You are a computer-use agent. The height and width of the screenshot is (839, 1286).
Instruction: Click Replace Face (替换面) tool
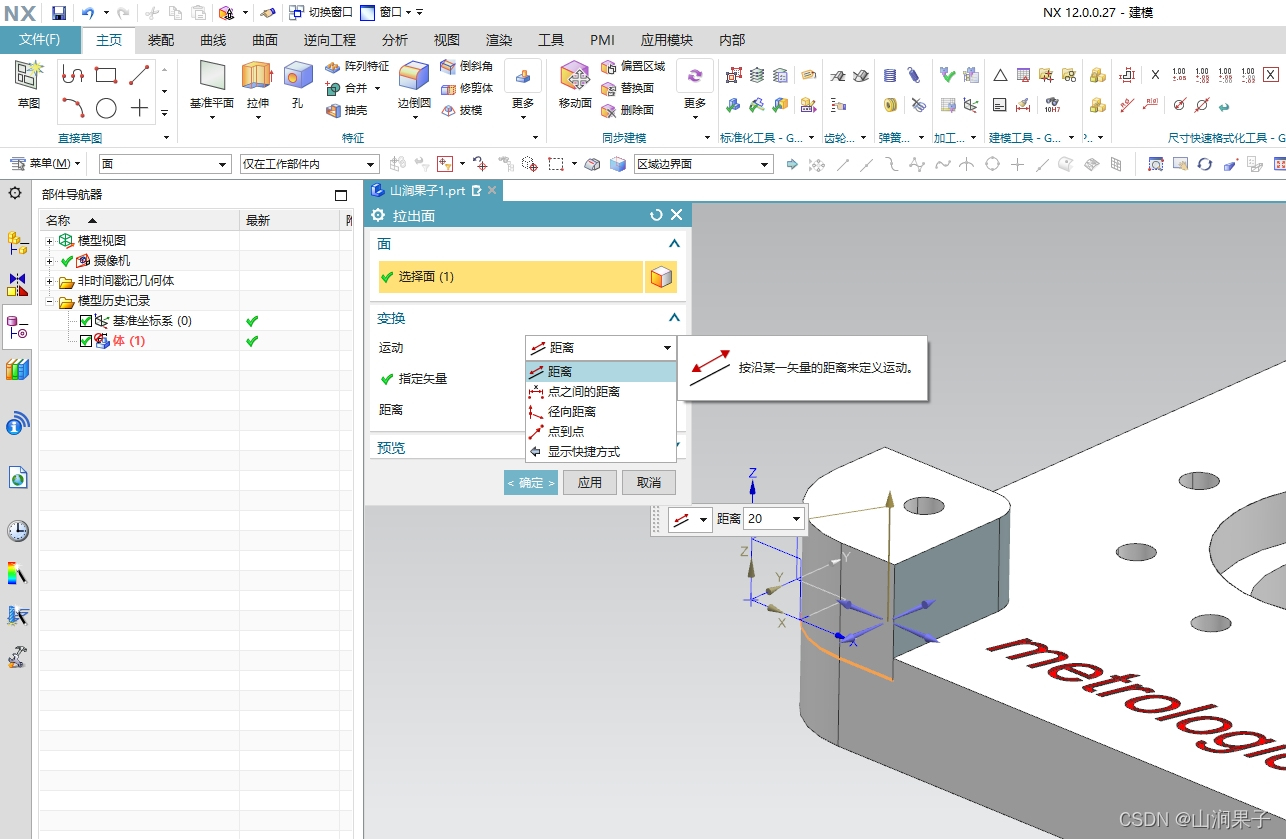point(627,88)
